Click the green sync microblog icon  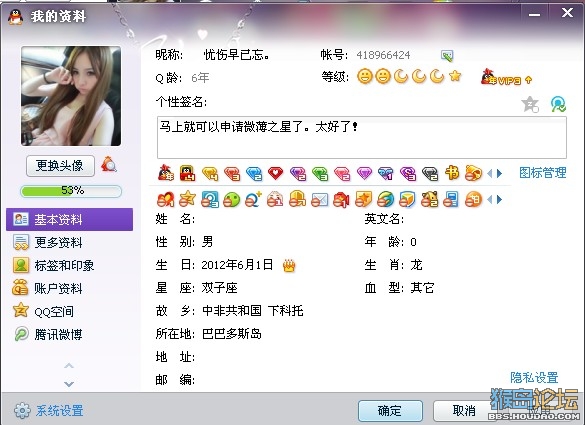(x=558, y=104)
